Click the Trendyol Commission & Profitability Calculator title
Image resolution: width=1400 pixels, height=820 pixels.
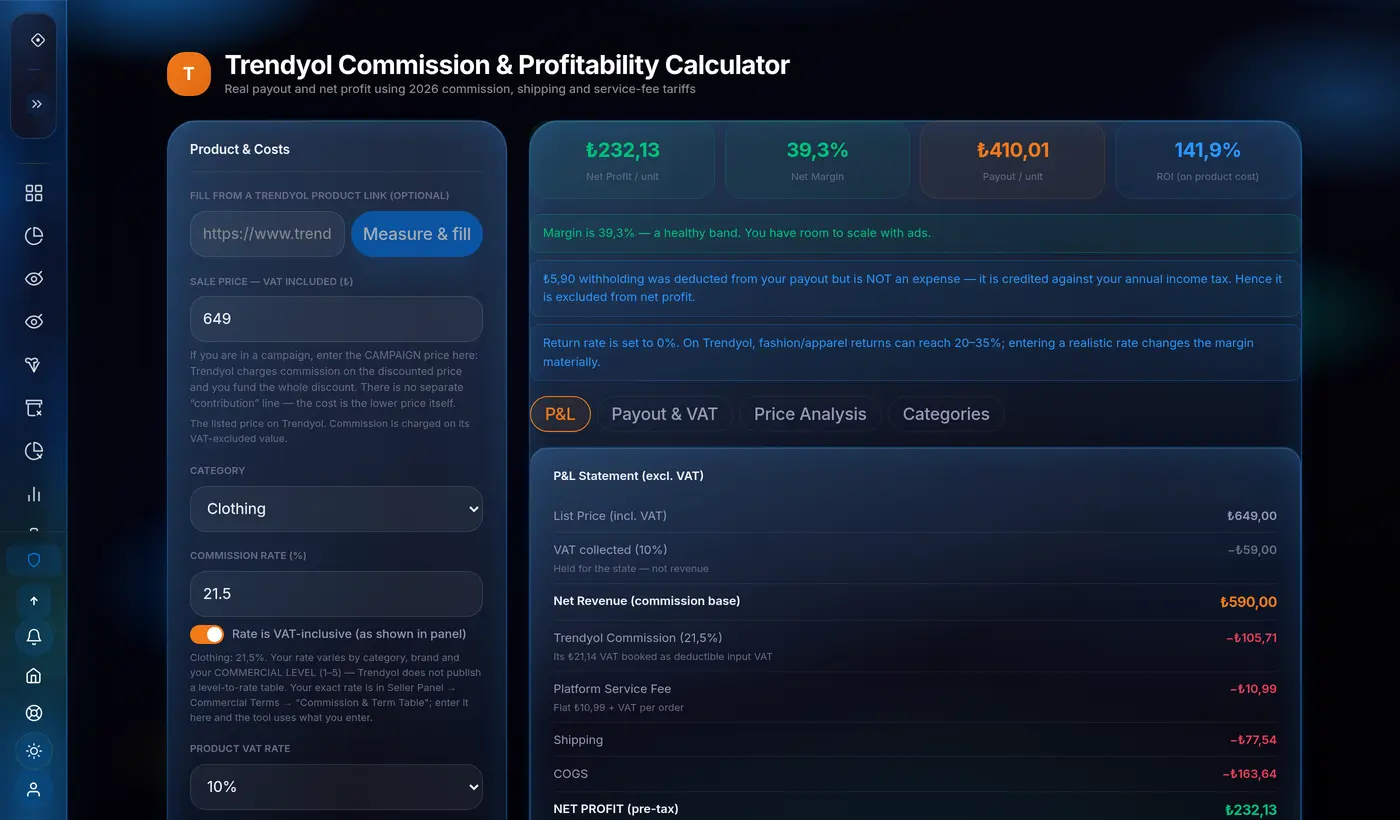click(507, 65)
